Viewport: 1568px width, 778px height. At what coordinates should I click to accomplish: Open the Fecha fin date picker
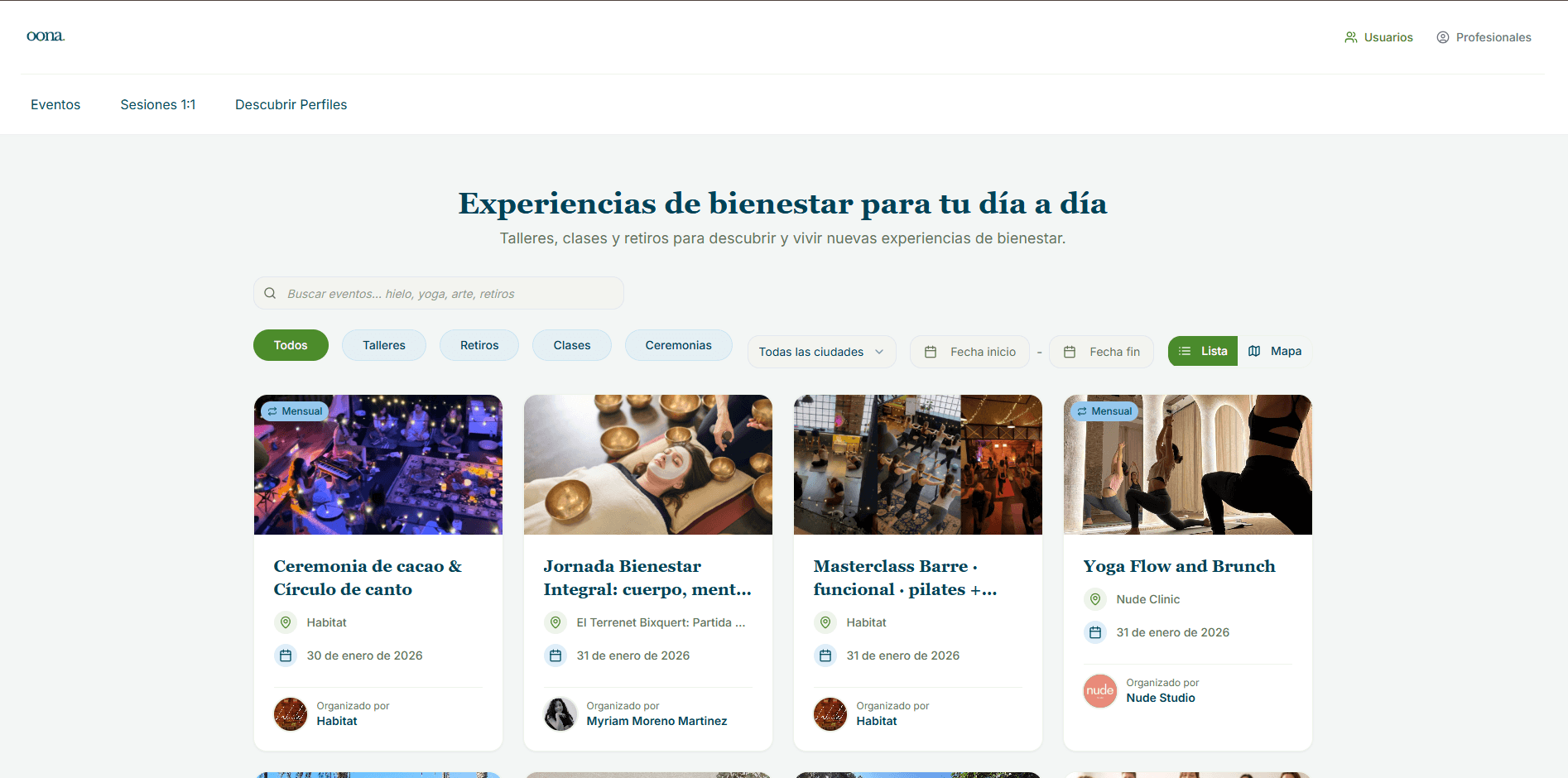coord(1101,352)
